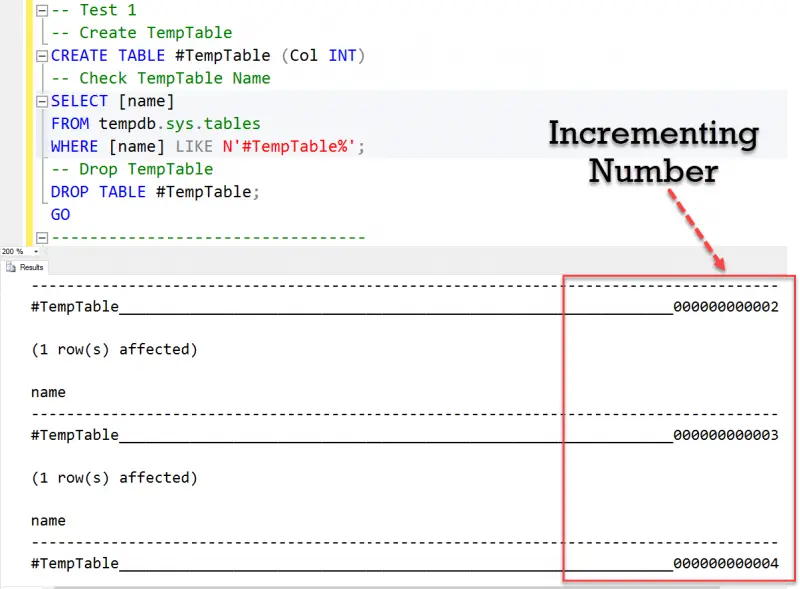The width and height of the screenshot is (800, 589).
Task: Switch to the Results tab
Action: pos(24,267)
